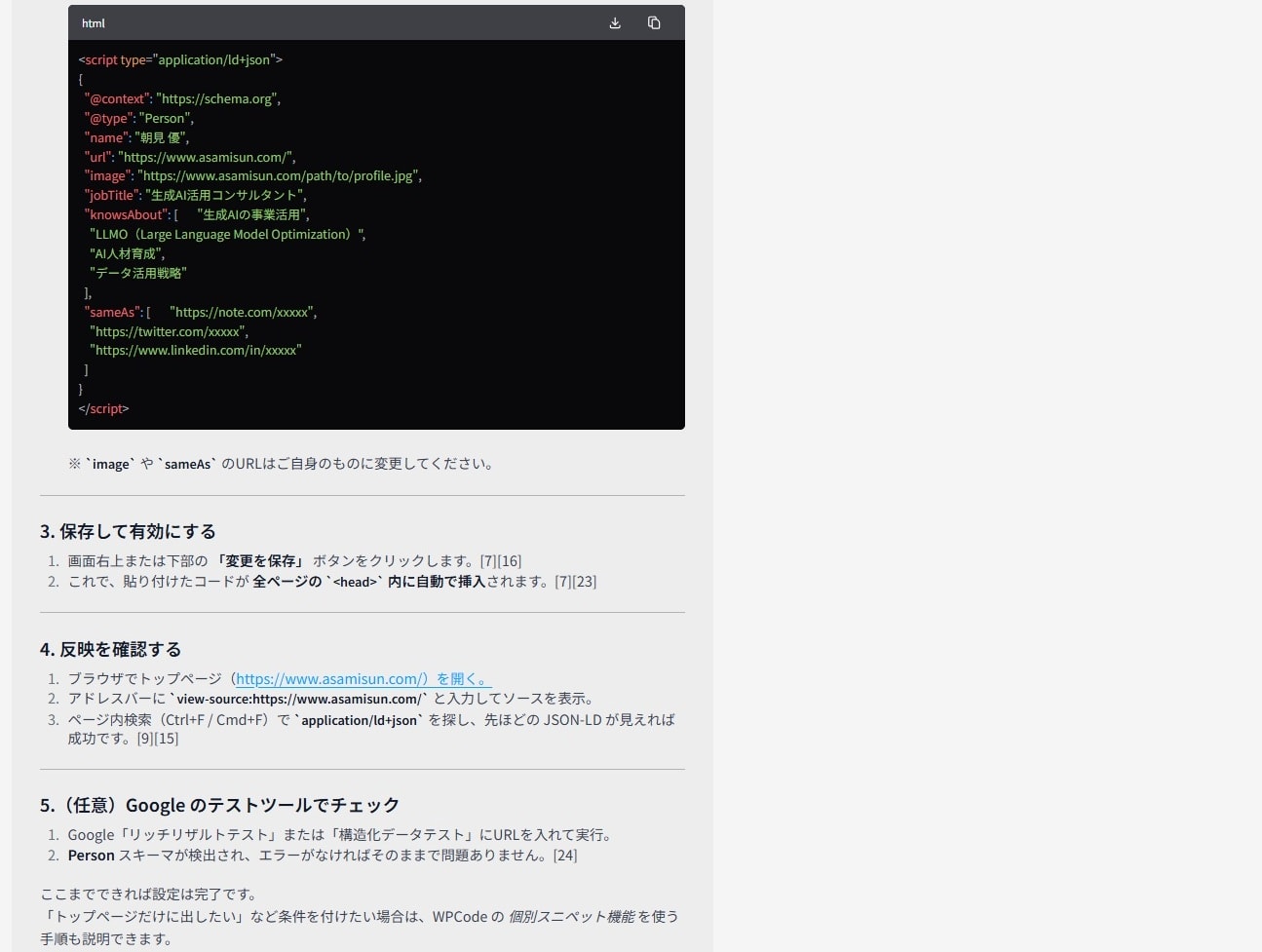Viewport: 1262px width, 952px height.
Task: Click the sameAs twitter URL in code
Action: (168, 331)
